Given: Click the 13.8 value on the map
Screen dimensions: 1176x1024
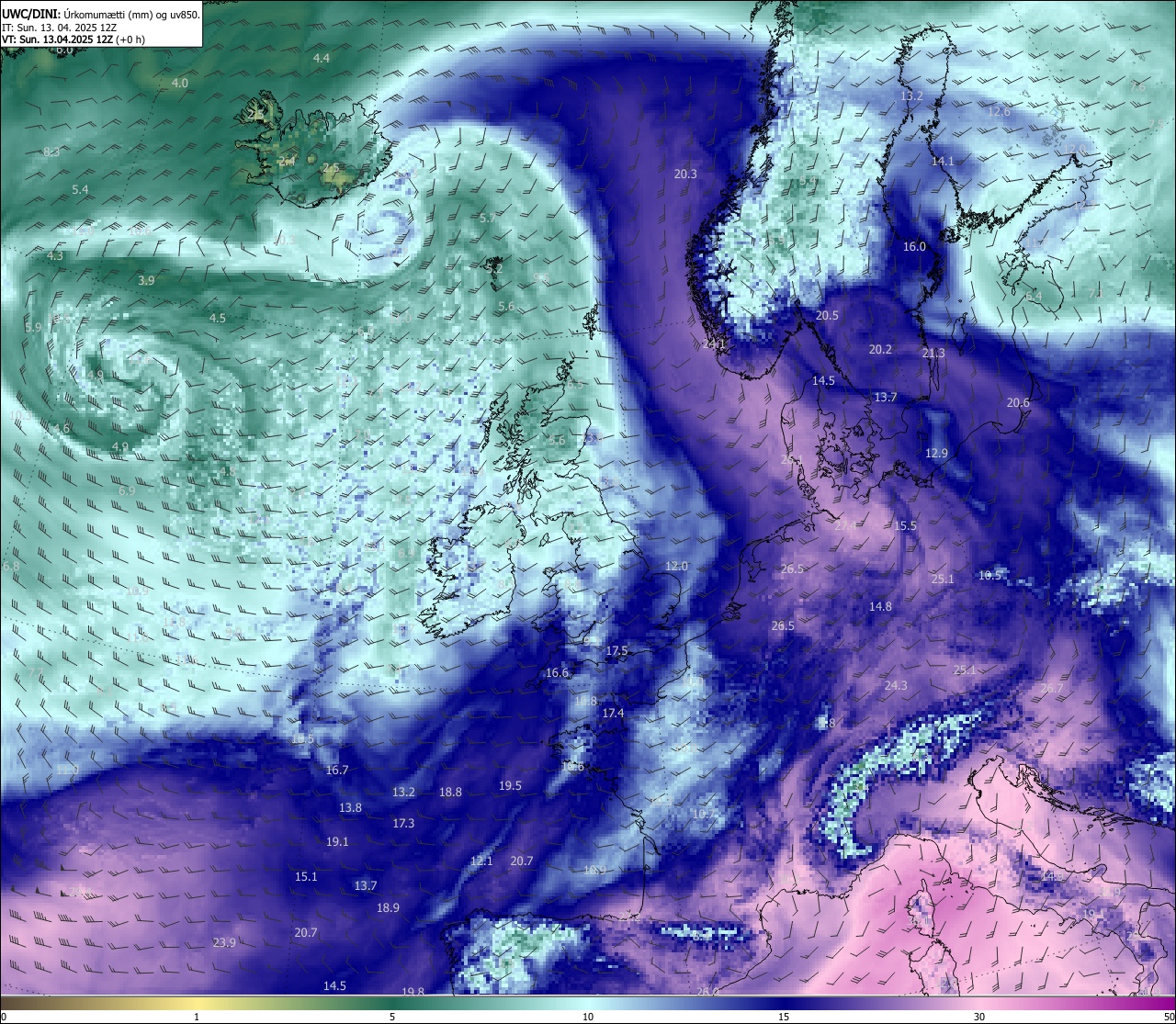Looking at the screenshot, I should (350, 807).
